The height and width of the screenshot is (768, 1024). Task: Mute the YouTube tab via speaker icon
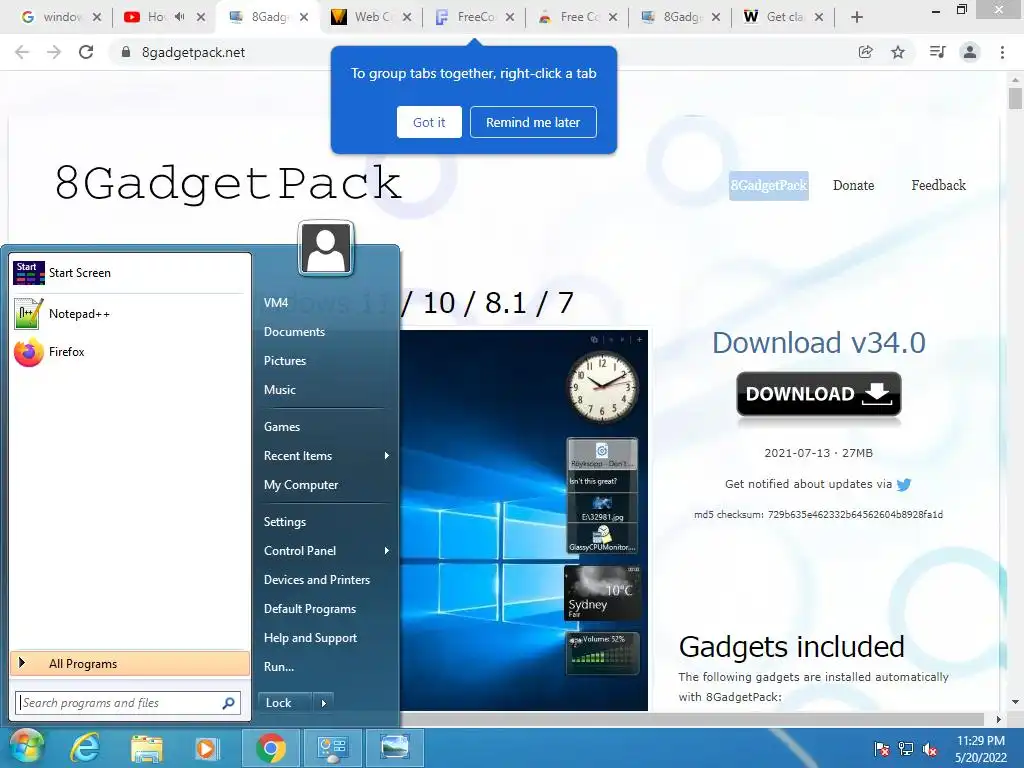tap(180, 17)
